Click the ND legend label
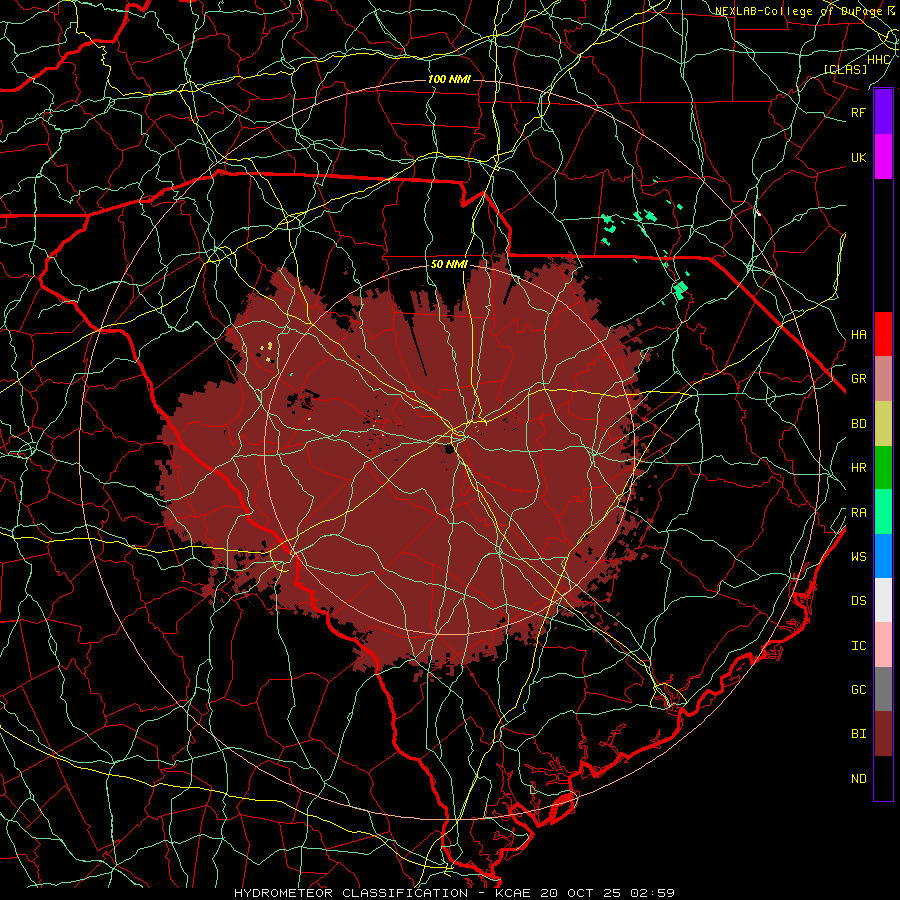Screen dimensions: 900x900 click(858, 779)
